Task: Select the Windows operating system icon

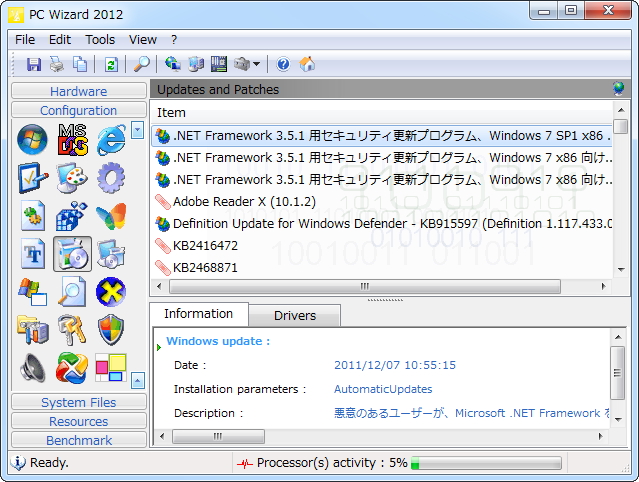Action: click(33, 140)
